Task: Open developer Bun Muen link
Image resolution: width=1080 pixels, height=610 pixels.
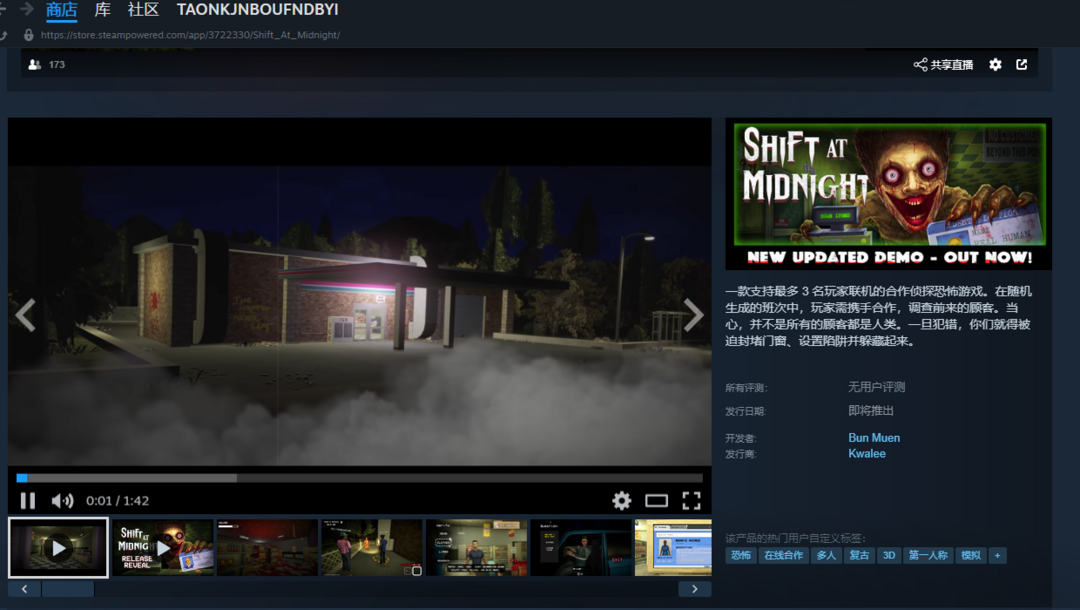Action: 874,438
